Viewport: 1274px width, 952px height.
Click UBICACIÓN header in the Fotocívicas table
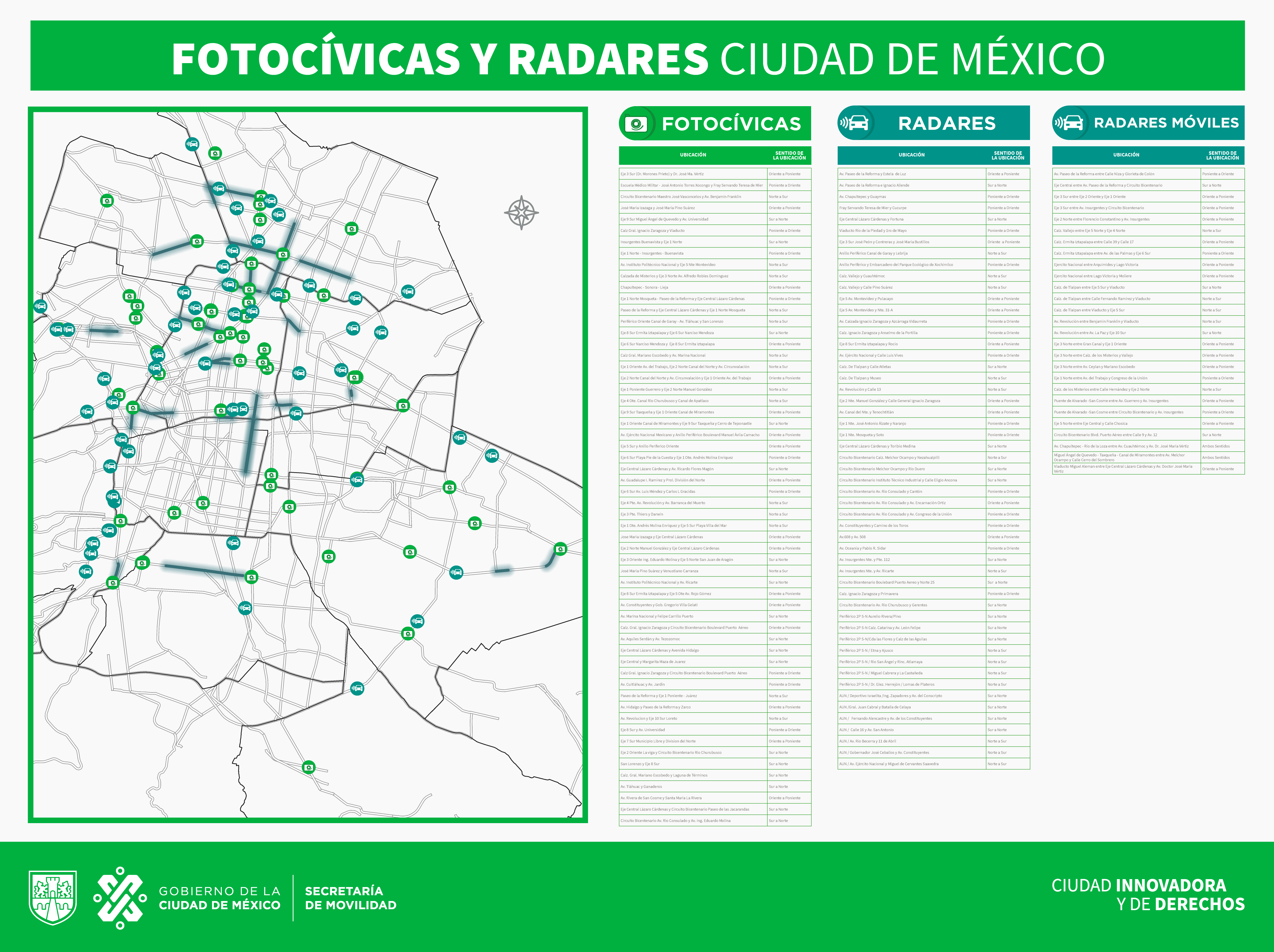tap(693, 155)
